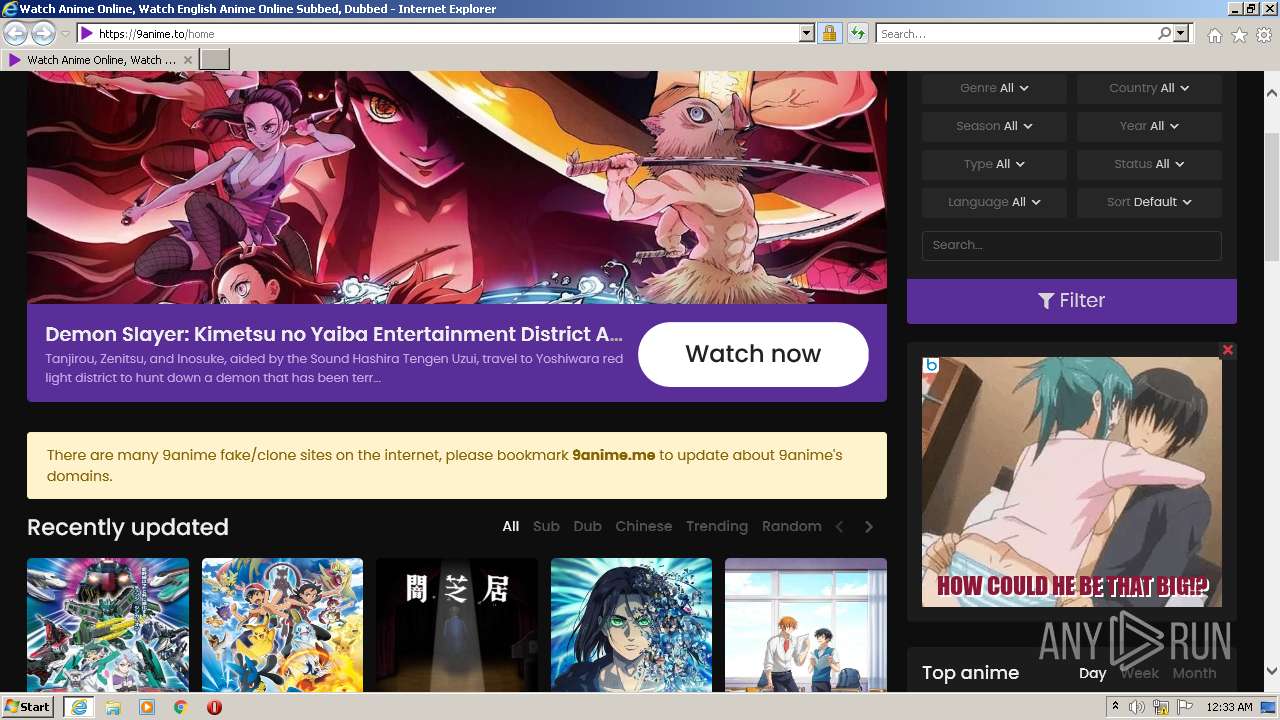Open the address bar history dropdown arrow
This screenshot has height=720, width=1280.
point(807,33)
